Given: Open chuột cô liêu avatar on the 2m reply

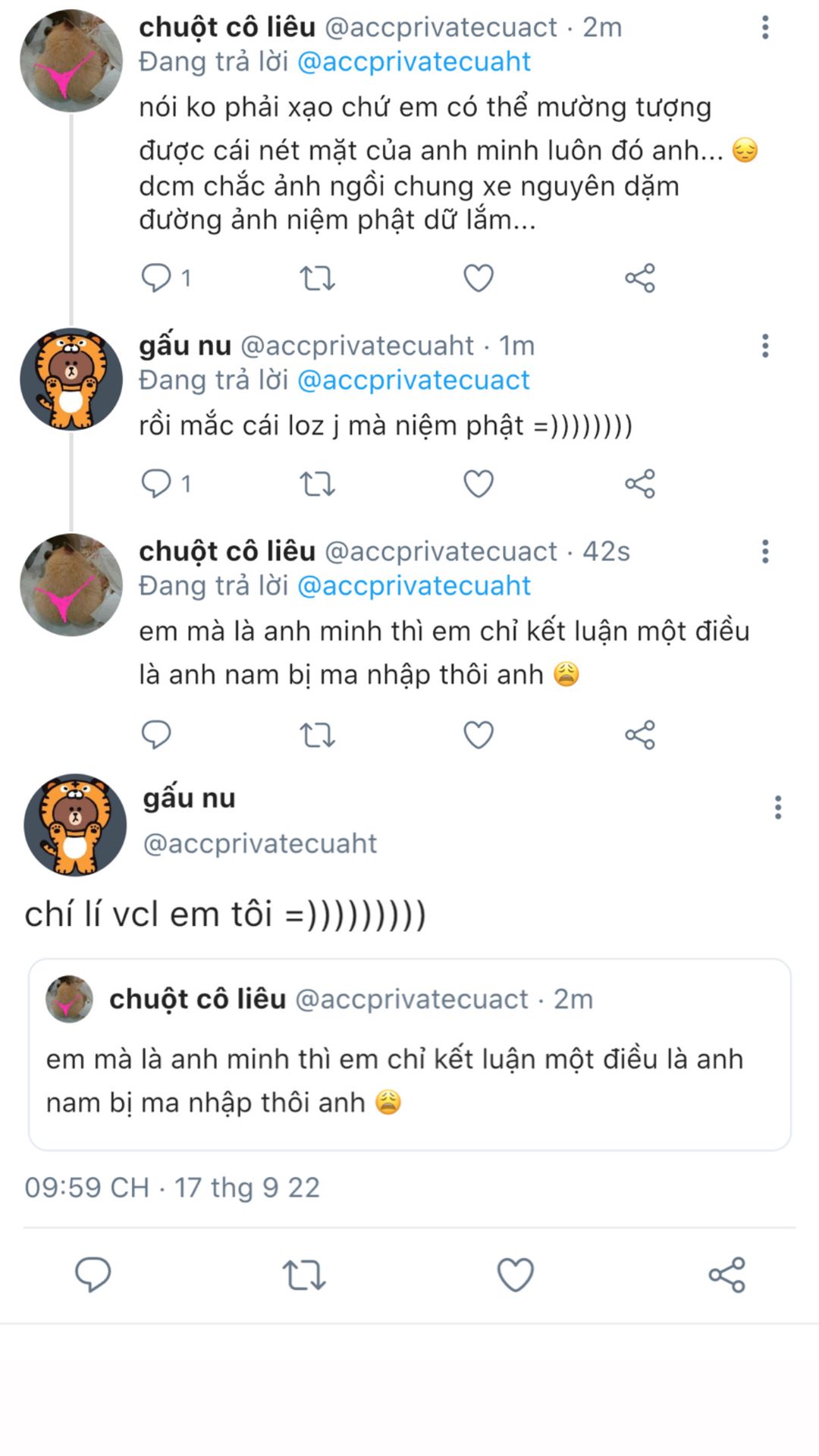Looking at the screenshot, I should click(x=71, y=61).
